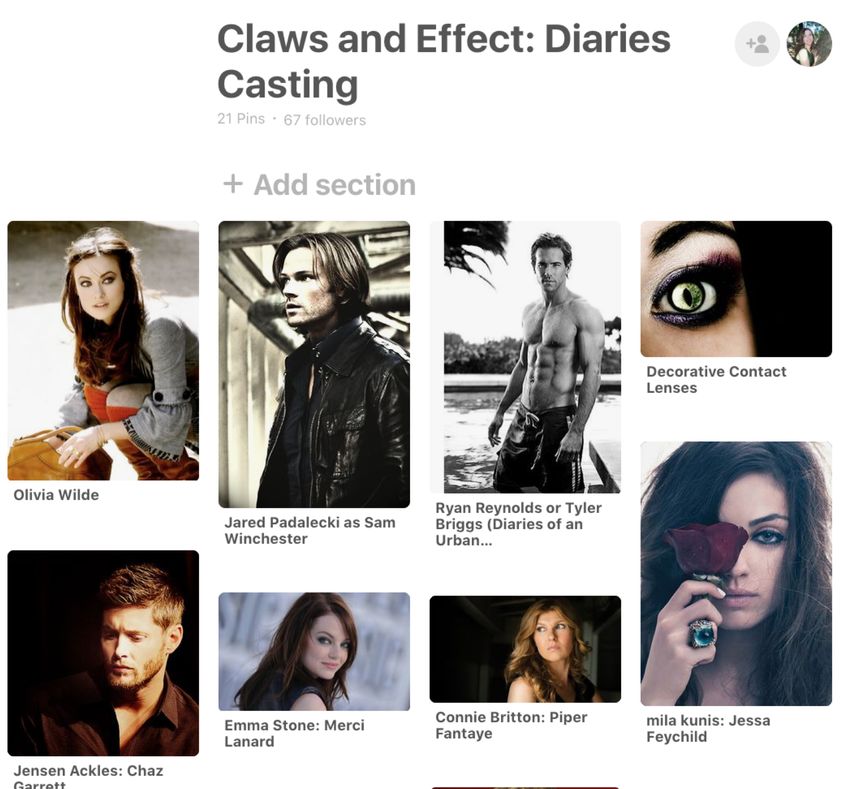850x789 pixels.
Task: Open the green cat-eye contact lens pin
Action: pos(736,288)
